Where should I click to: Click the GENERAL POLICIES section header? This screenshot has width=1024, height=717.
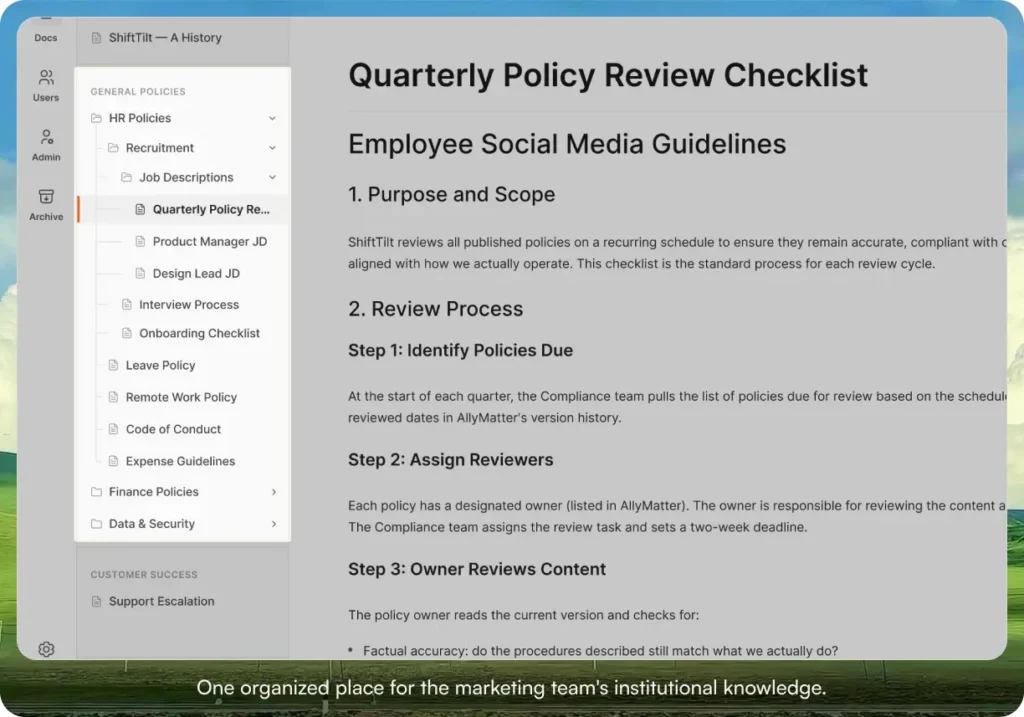coord(138,92)
